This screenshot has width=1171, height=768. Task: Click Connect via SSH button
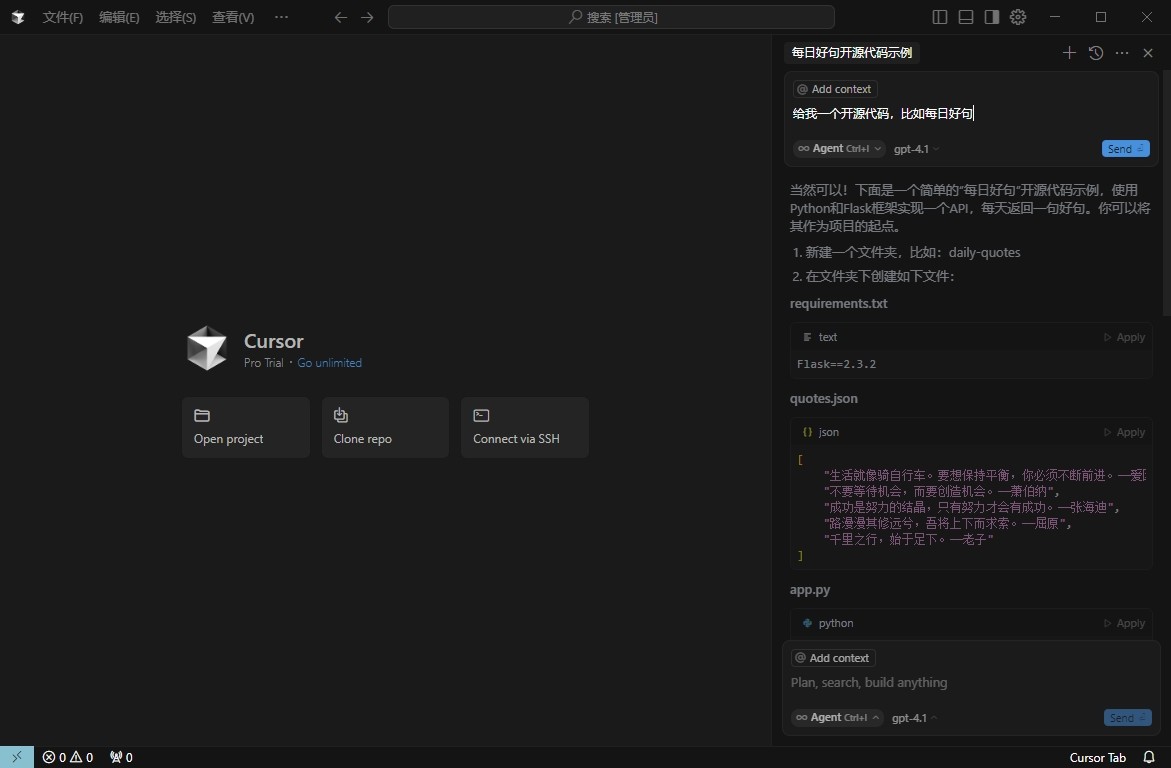525,427
